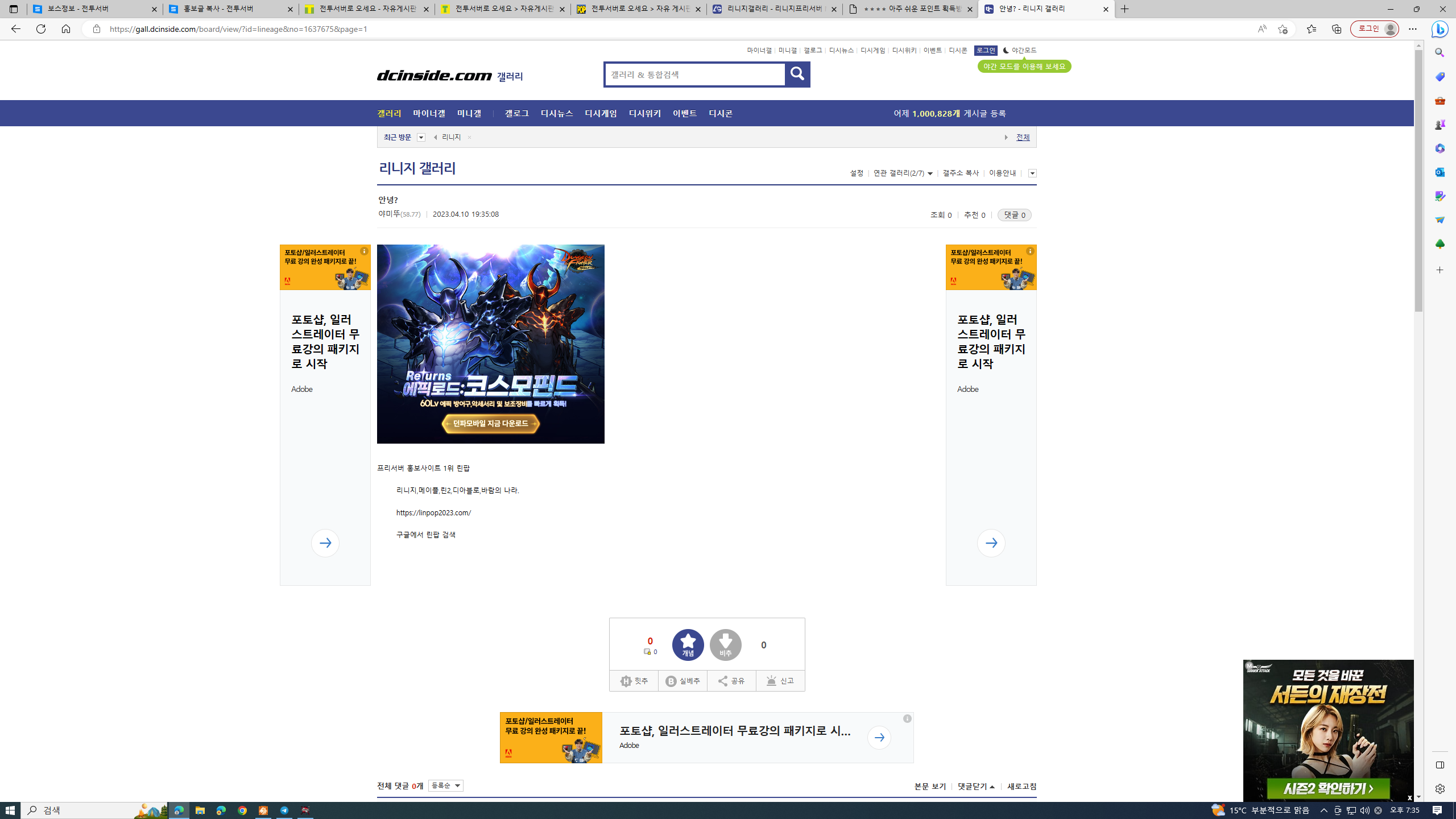Click in 갤러리 & 통합검색 search field
Image resolution: width=1456 pixels, height=819 pixels.
coord(694,75)
